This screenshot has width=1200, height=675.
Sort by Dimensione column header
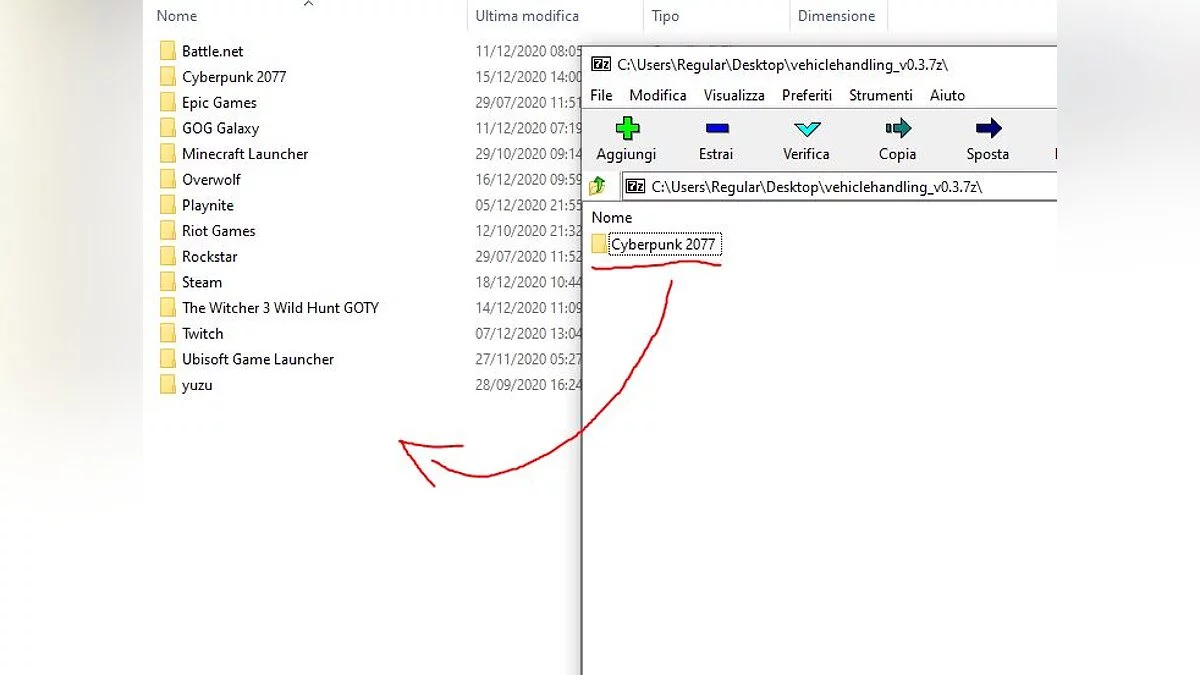coord(838,16)
